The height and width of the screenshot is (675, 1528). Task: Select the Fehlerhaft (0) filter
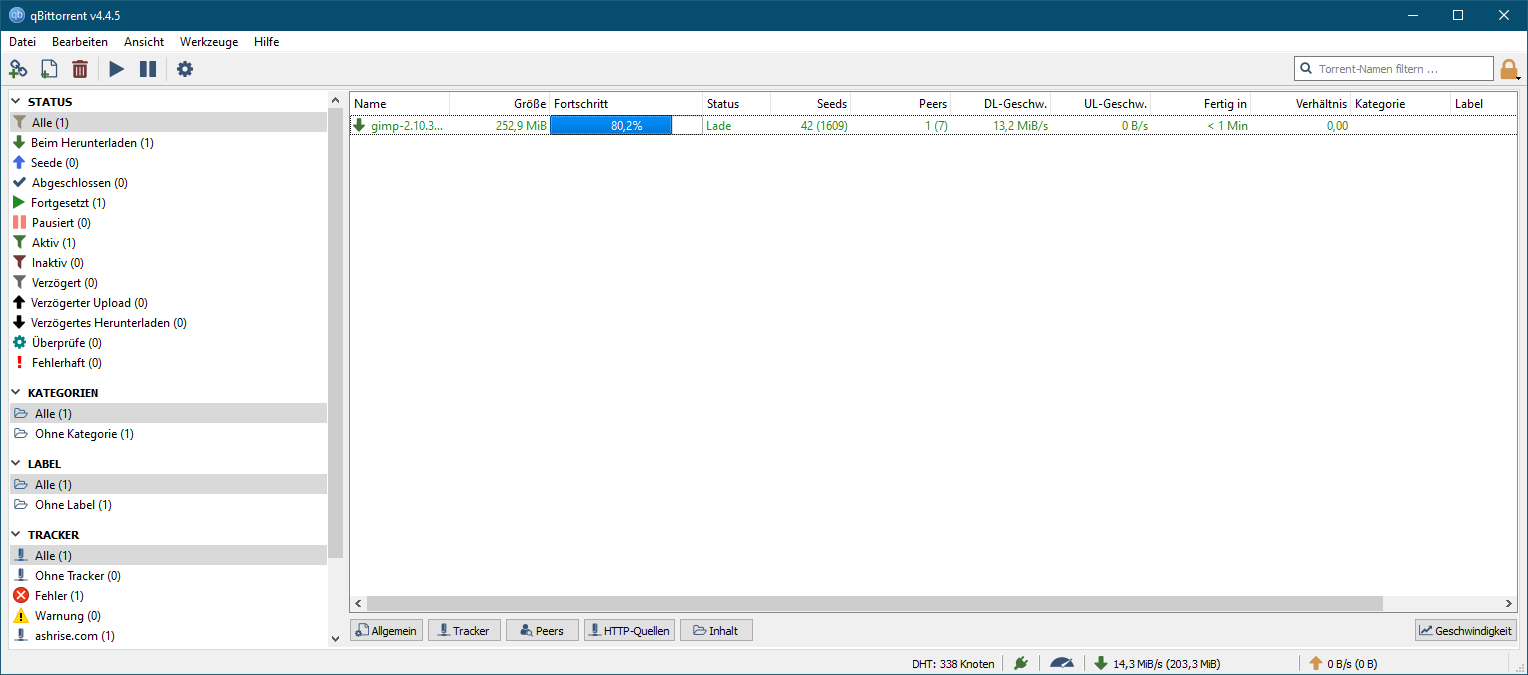coord(168,363)
